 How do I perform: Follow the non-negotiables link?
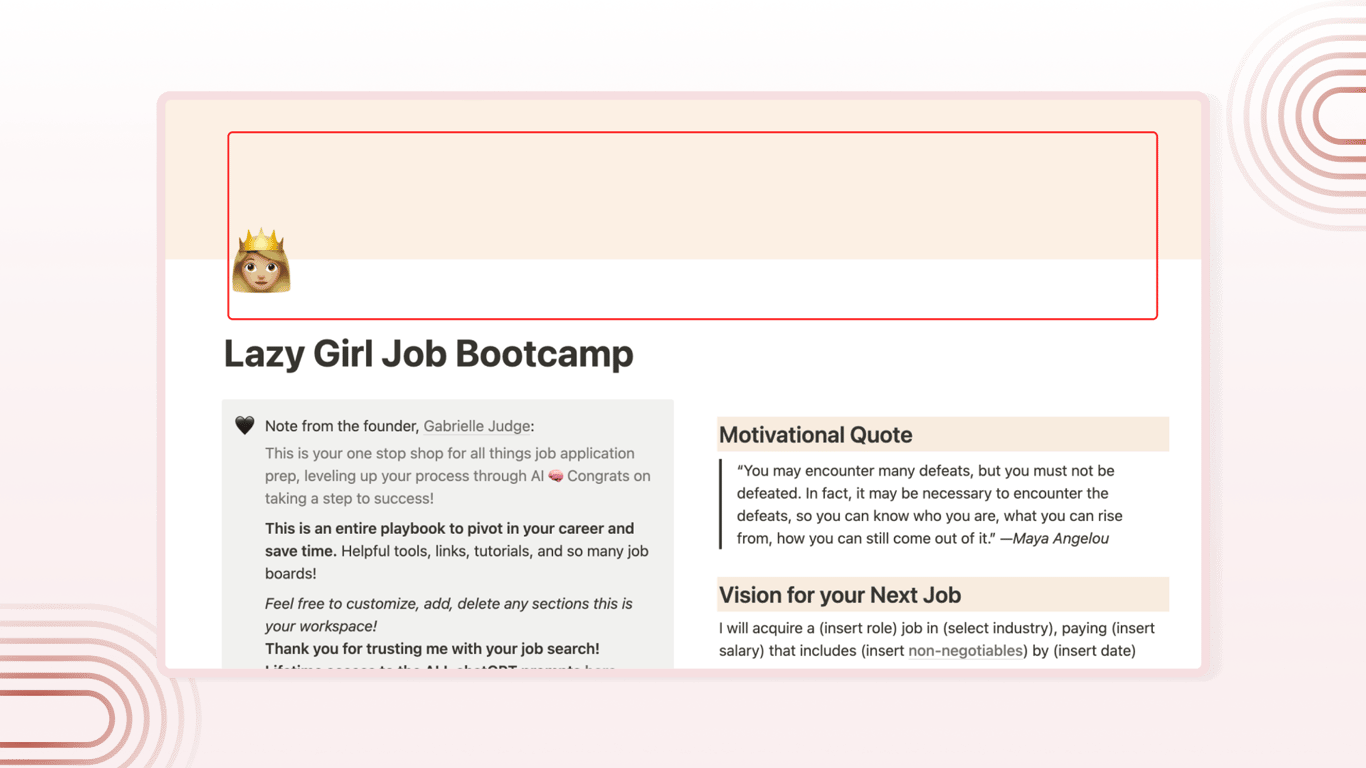tap(965, 651)
